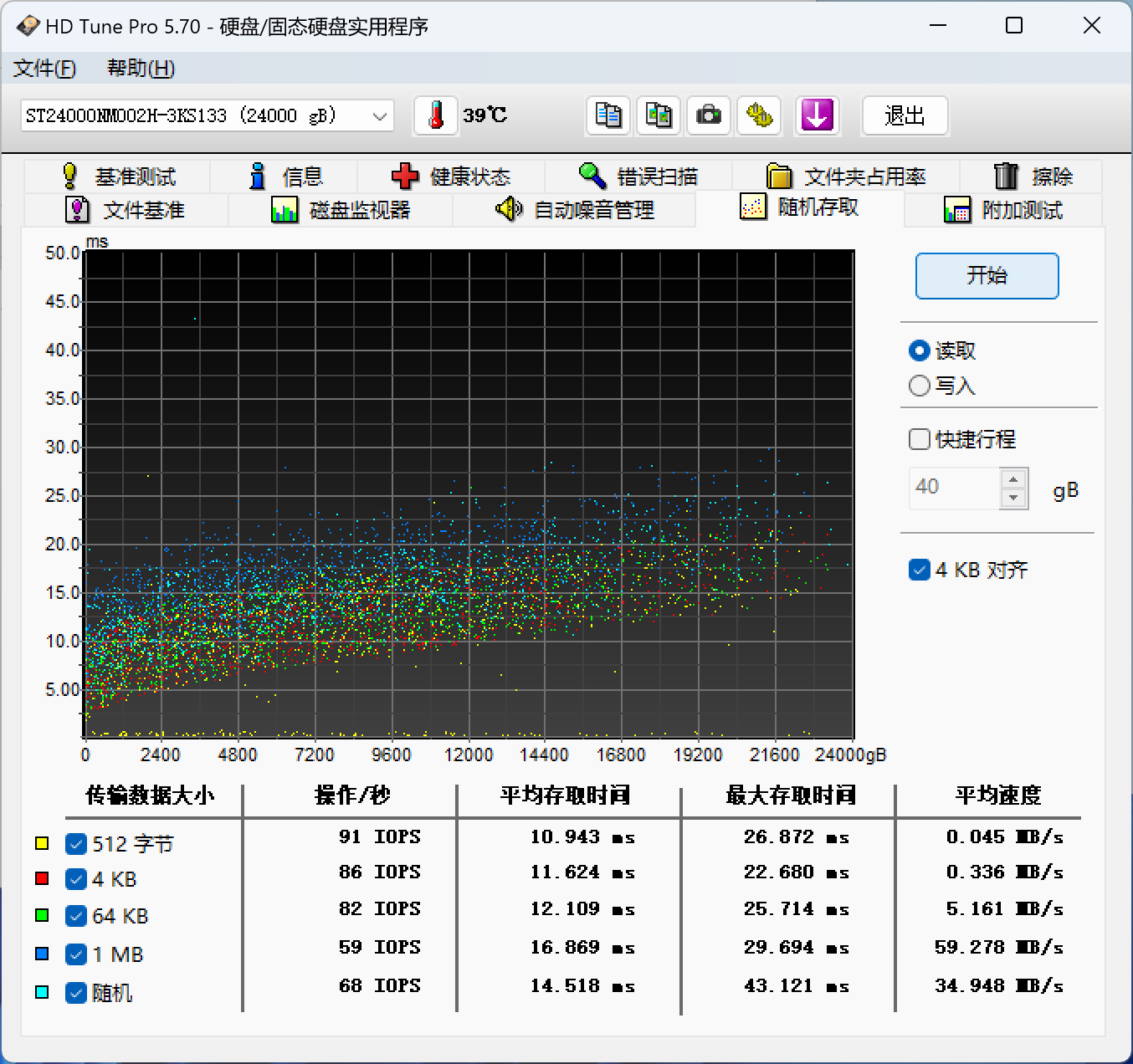Toggle the 1 MB checkbox
1133x1064 pixels.
(76, 954)
